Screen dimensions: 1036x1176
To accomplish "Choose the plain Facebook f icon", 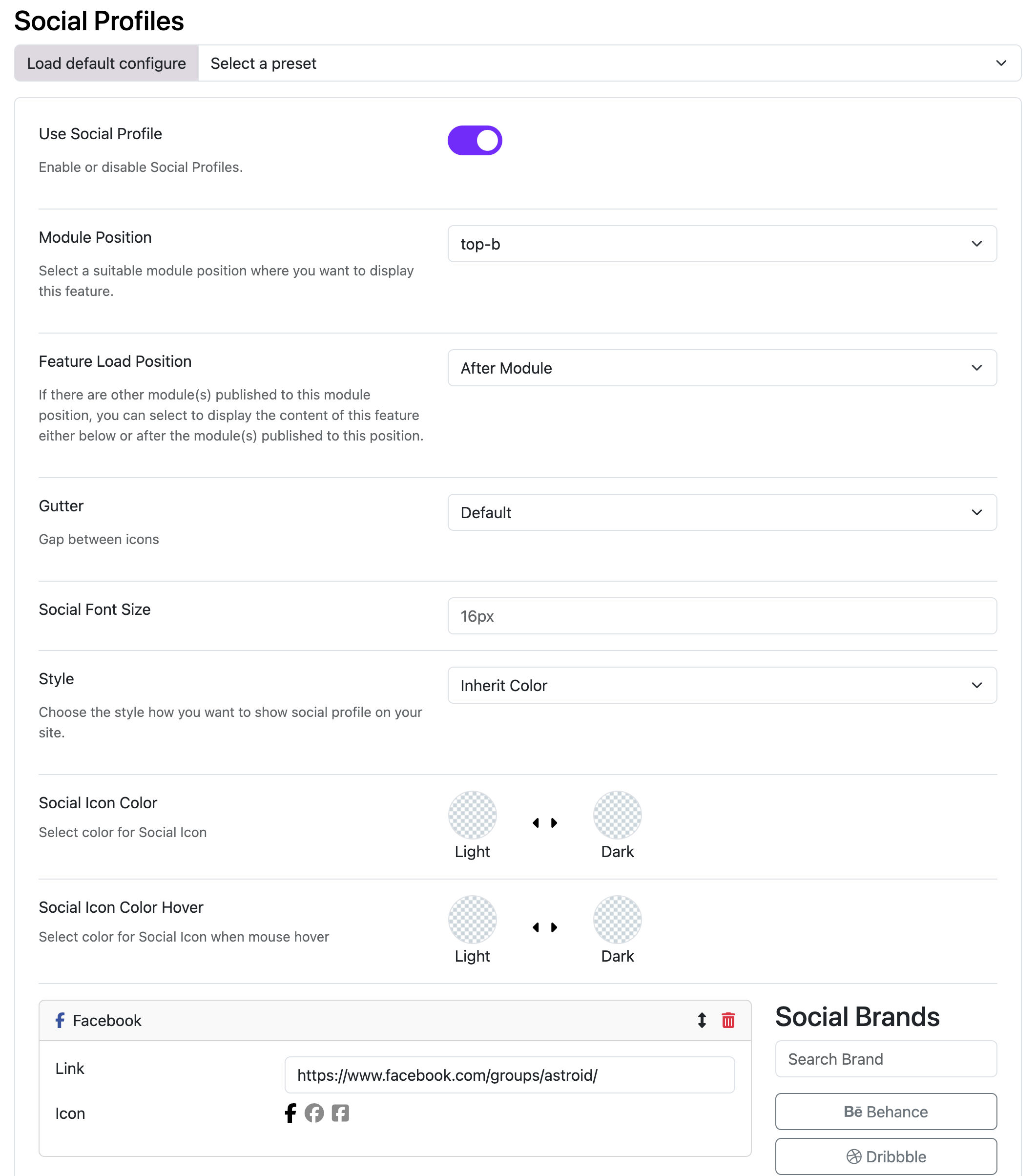I will click(x=290, y=1113).
